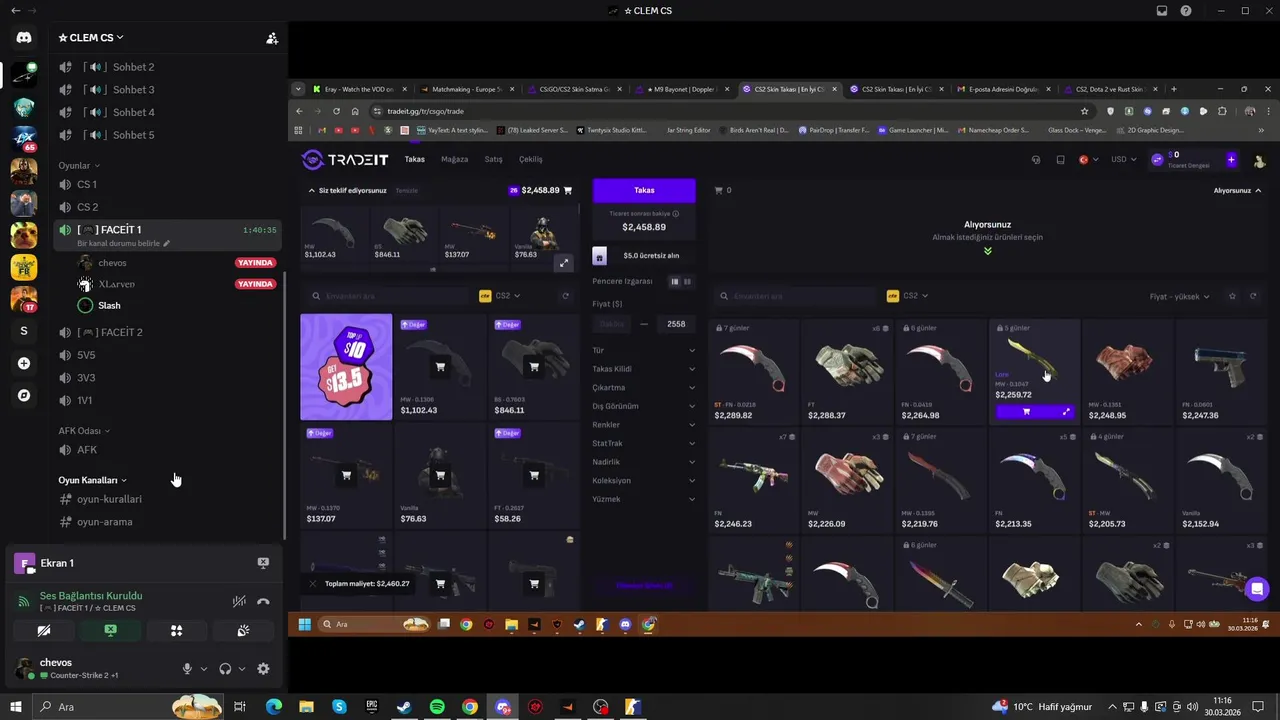Open Tradeit support headset icon
1280x720 pixels.
(x=1036, y=160)
